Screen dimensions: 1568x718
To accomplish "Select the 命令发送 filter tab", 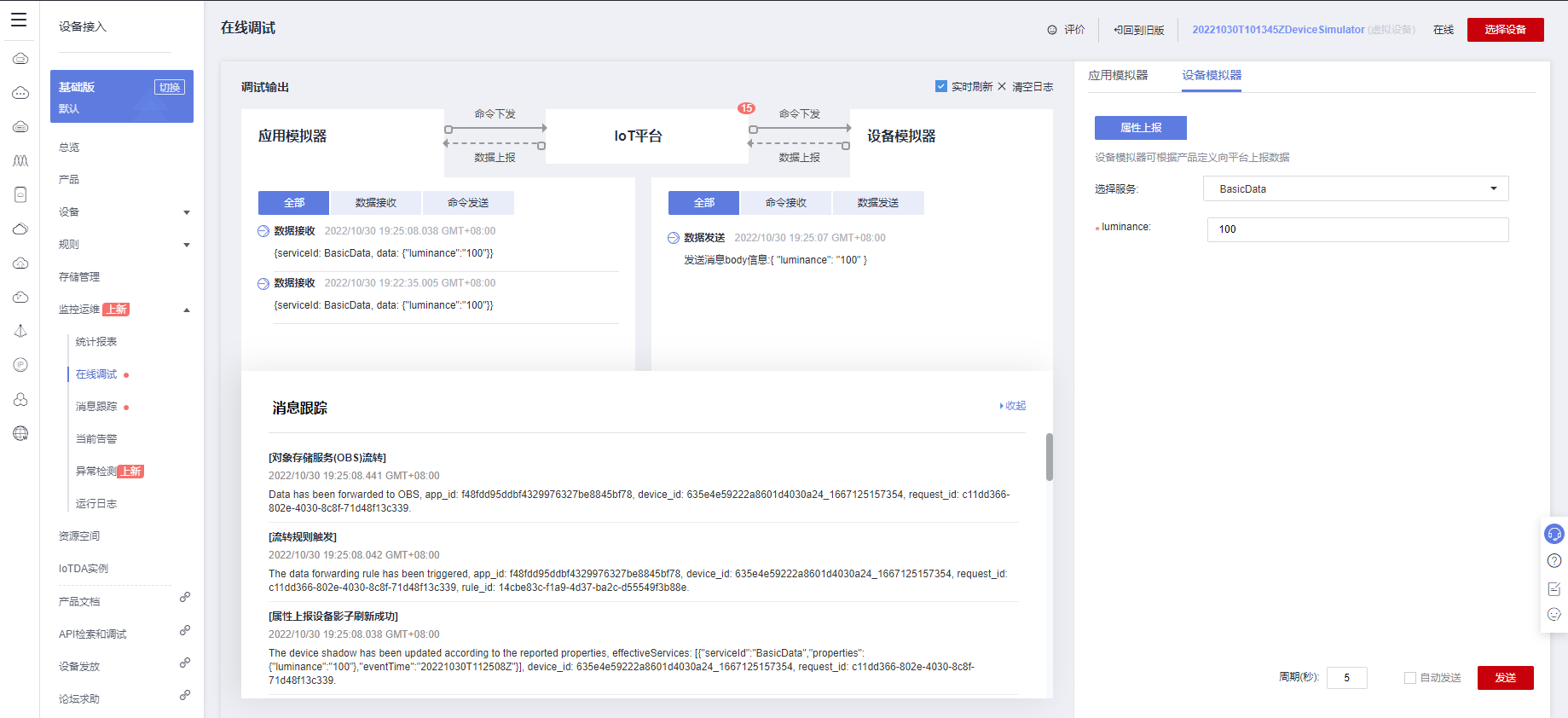I will tap(468, 203).
